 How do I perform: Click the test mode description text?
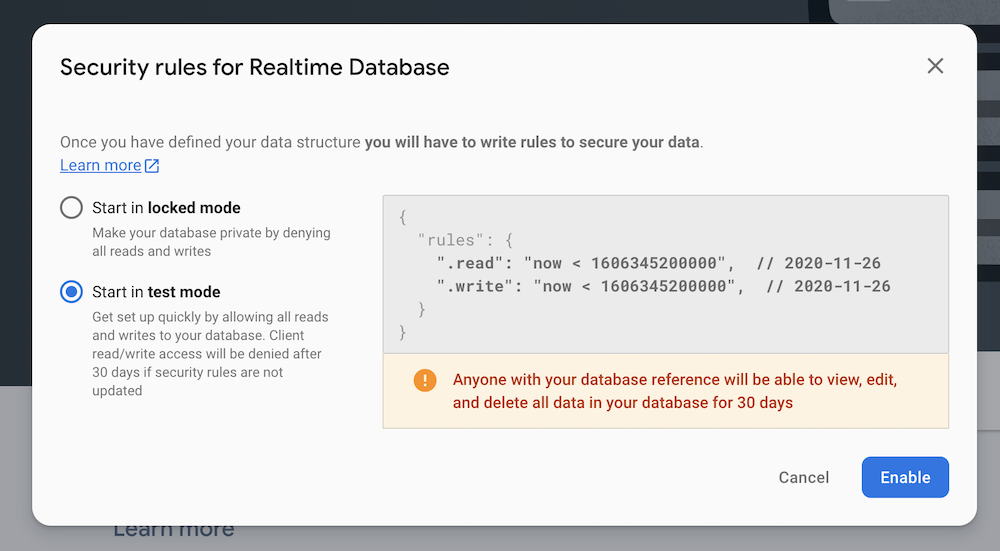pos(210,353)
